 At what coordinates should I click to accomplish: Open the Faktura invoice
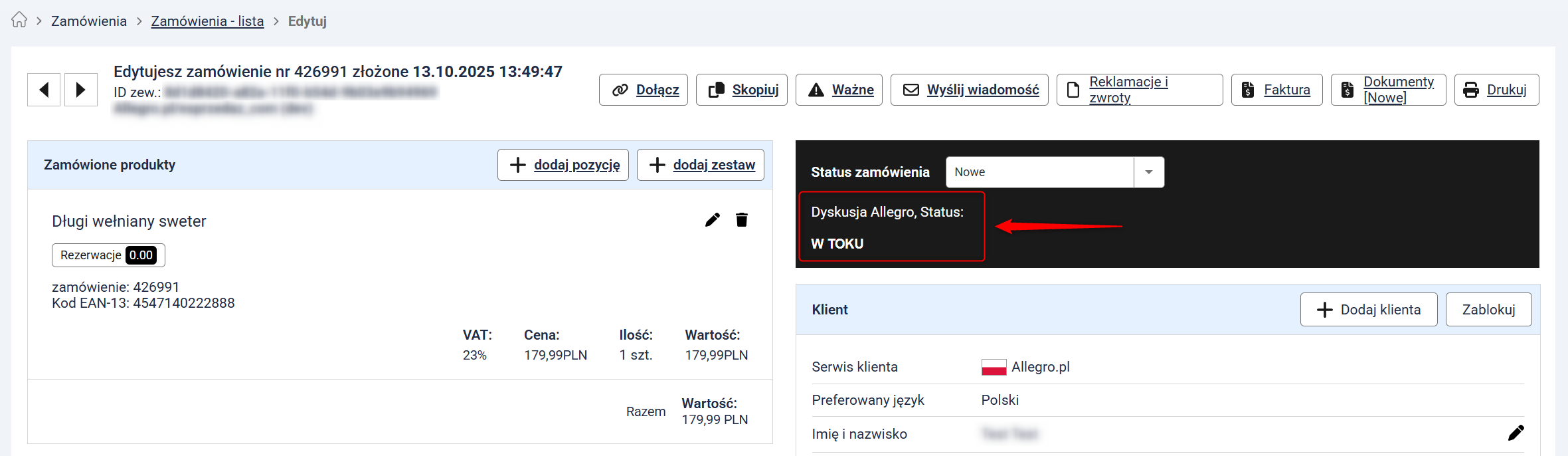click(1276, 90)
